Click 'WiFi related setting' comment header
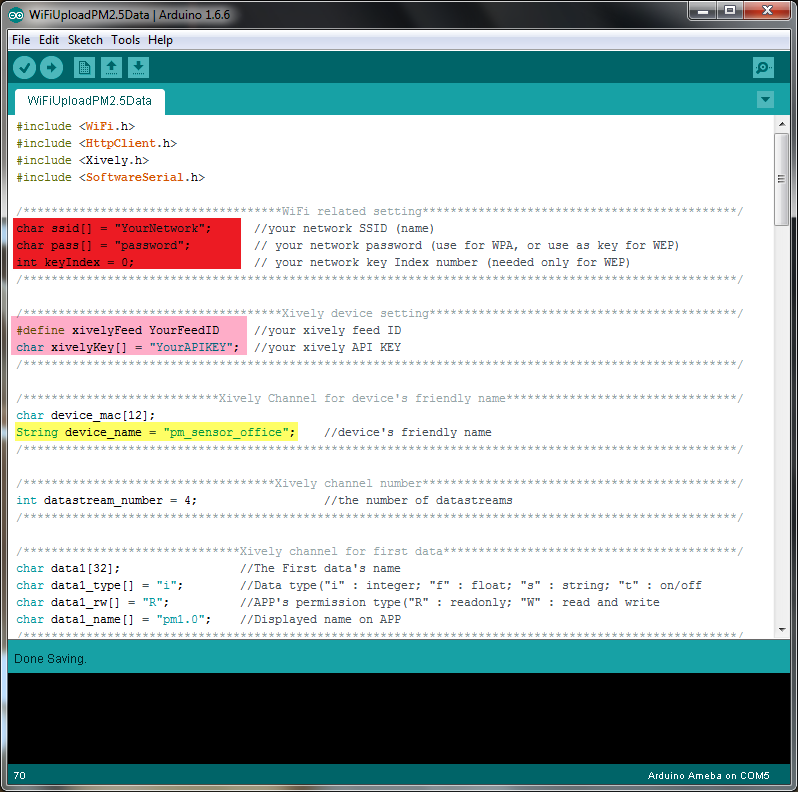The image size is (798, 792). pos(352,211)
